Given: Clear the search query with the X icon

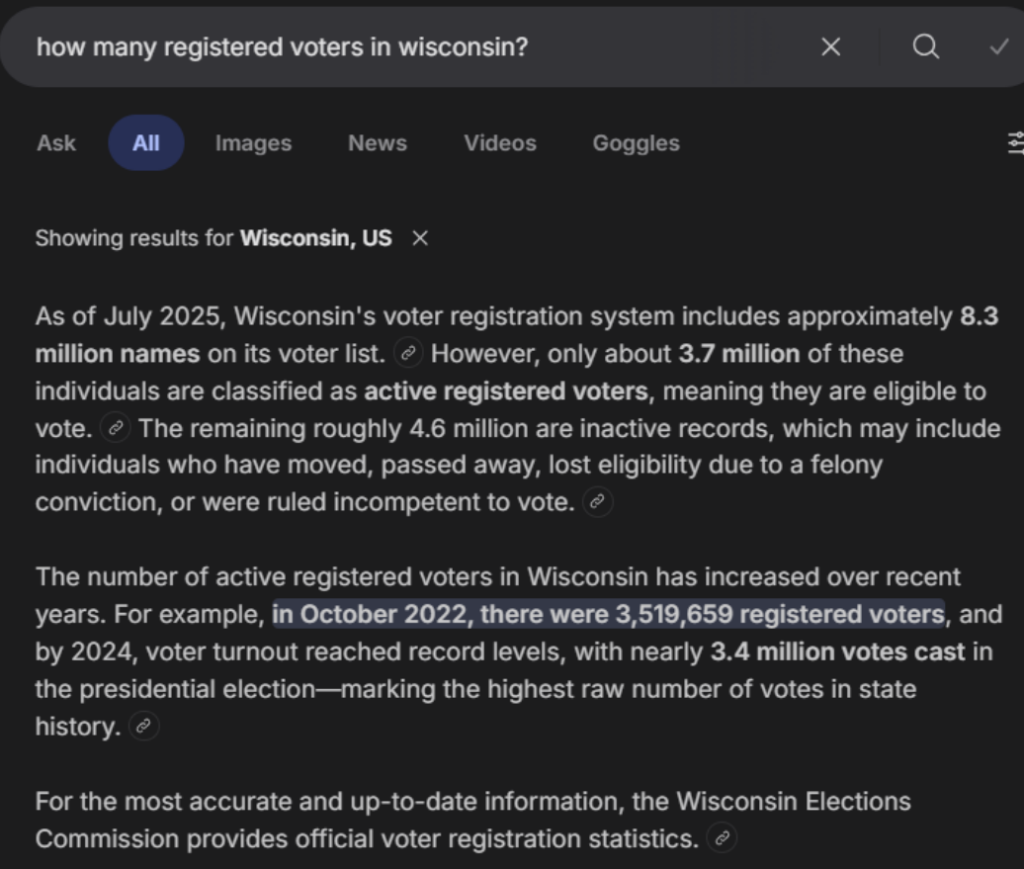Looking at the screenshot, I should point(830,47).
